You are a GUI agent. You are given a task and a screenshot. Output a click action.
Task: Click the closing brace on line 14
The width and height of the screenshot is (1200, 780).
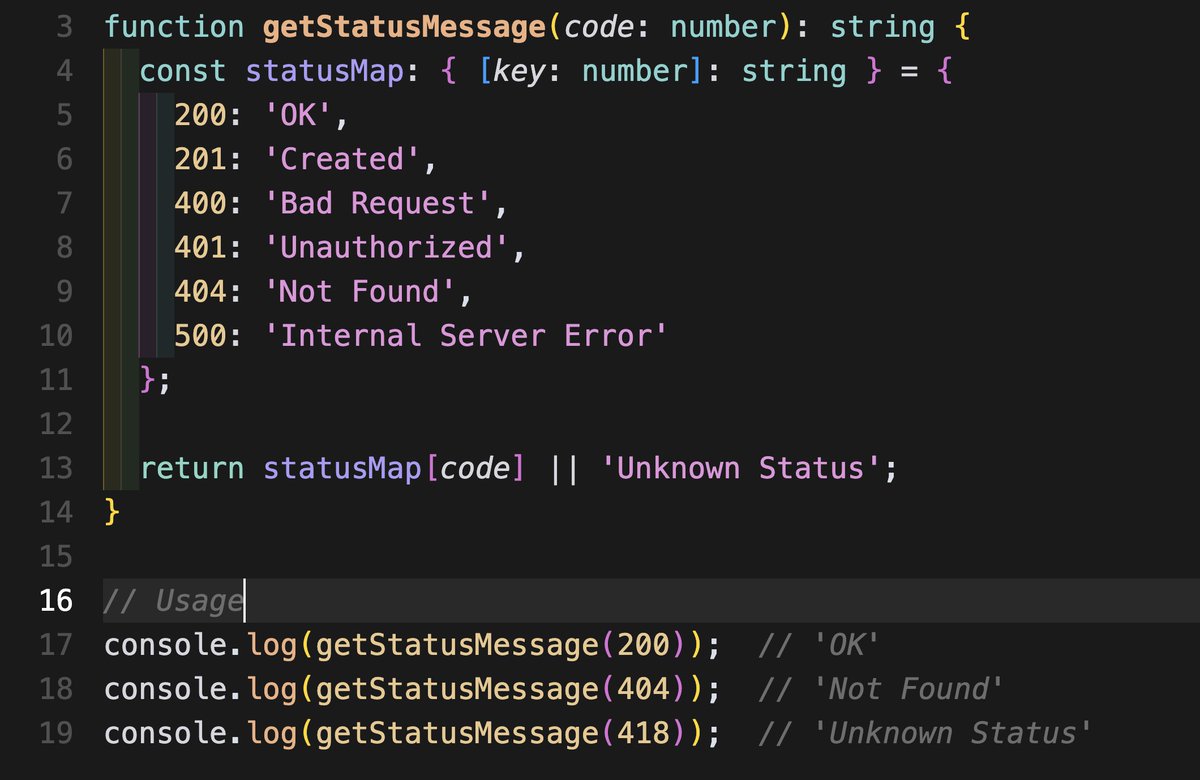coord(110,511)
